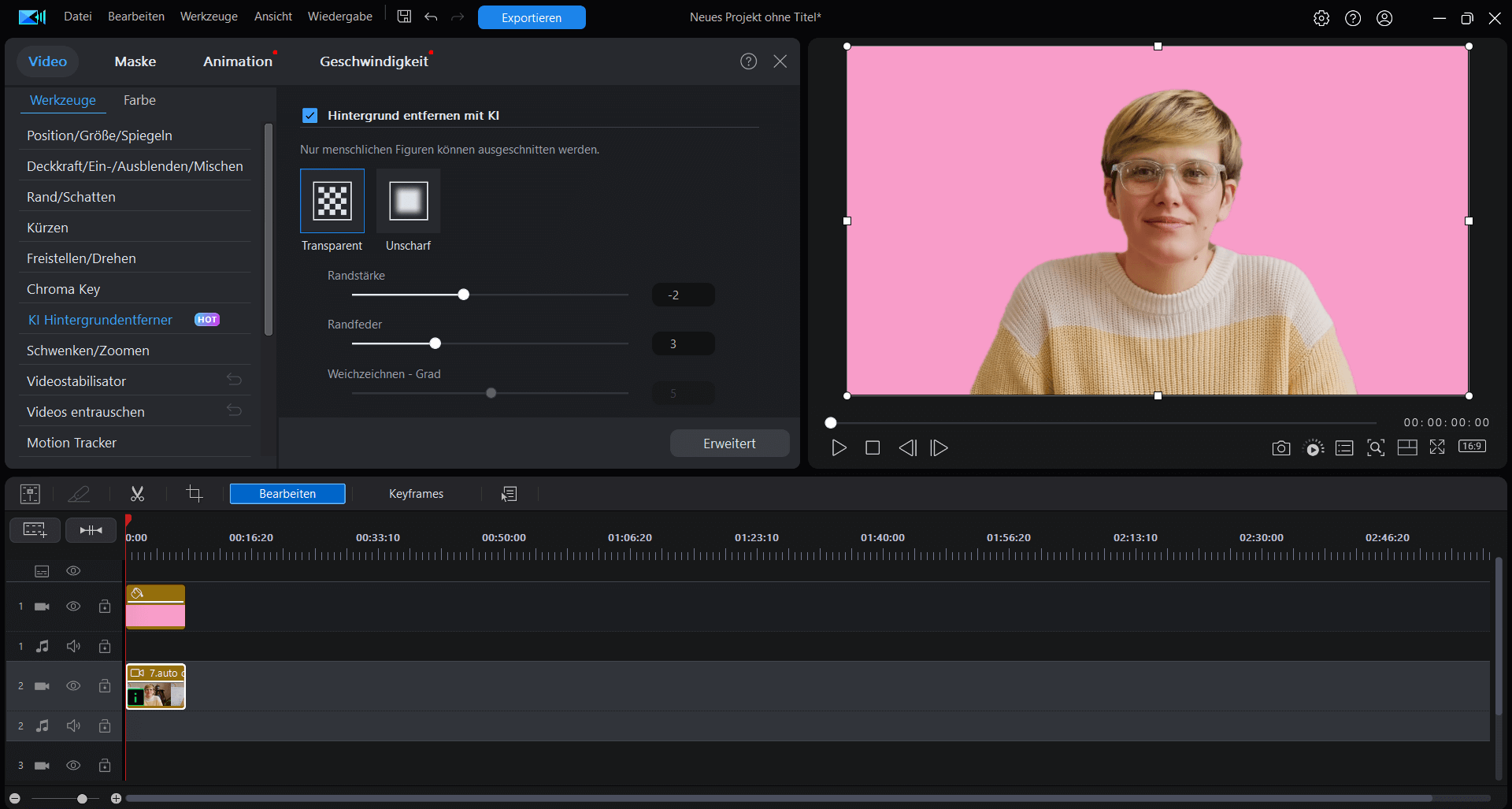Uncheck Hintergrund entfernen mit KI
The width and height of the screenshot is (1512, 809).
310,116
